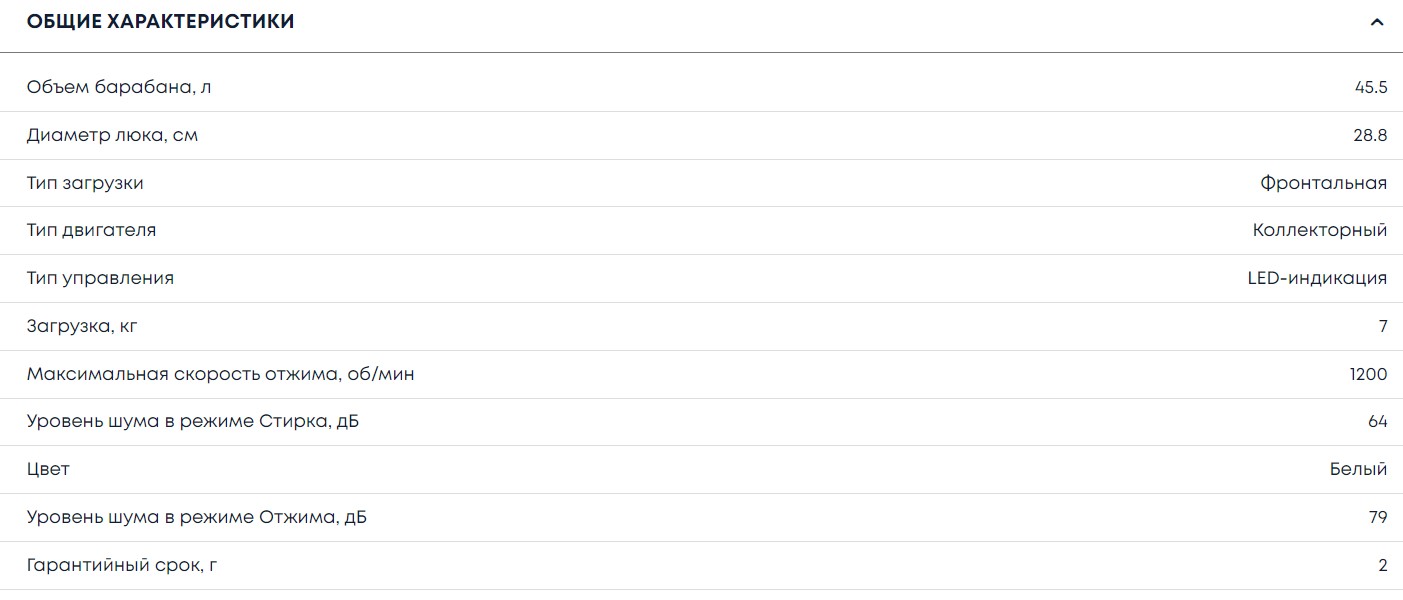Click Уровень шума в режиме Стирка label
Viewport: 1403px width, 600px height.
click(x=193, y=422)
